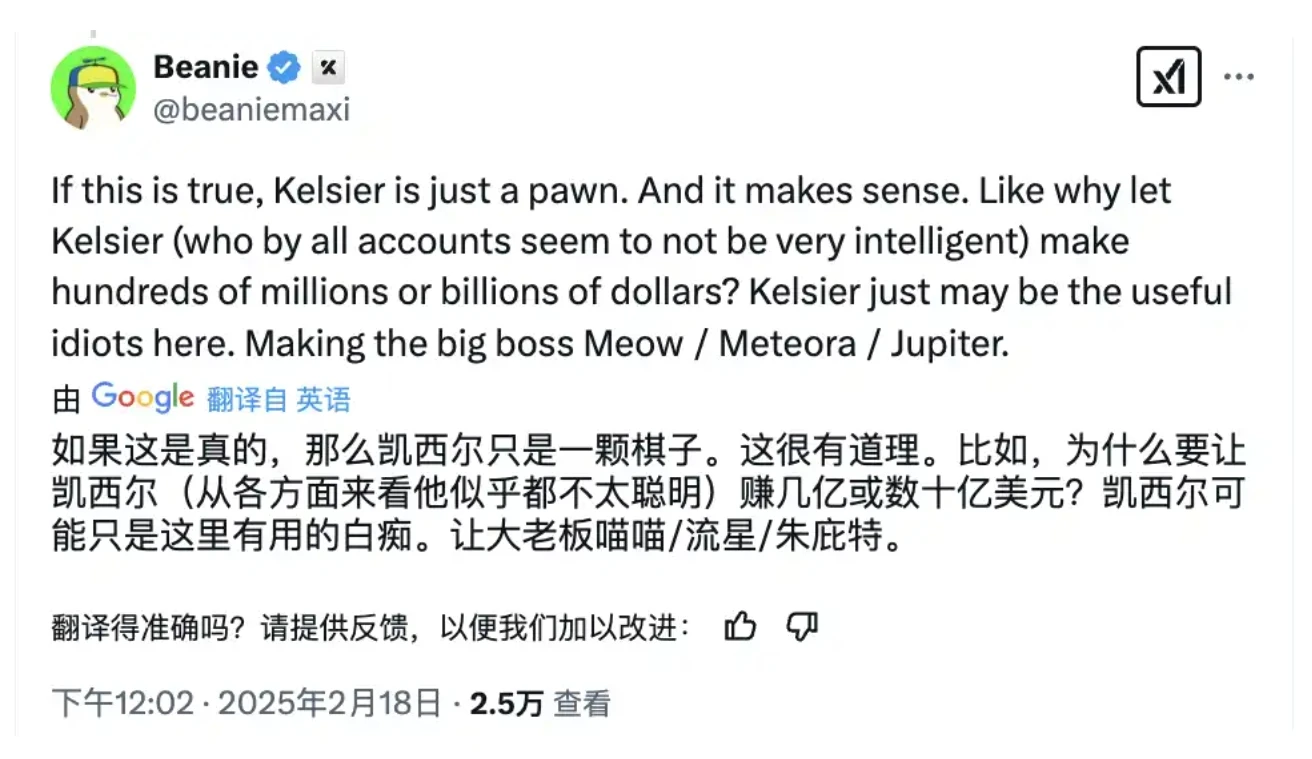Click the Google logo in the translation line

pyautogui.click(x=143, y=398)
